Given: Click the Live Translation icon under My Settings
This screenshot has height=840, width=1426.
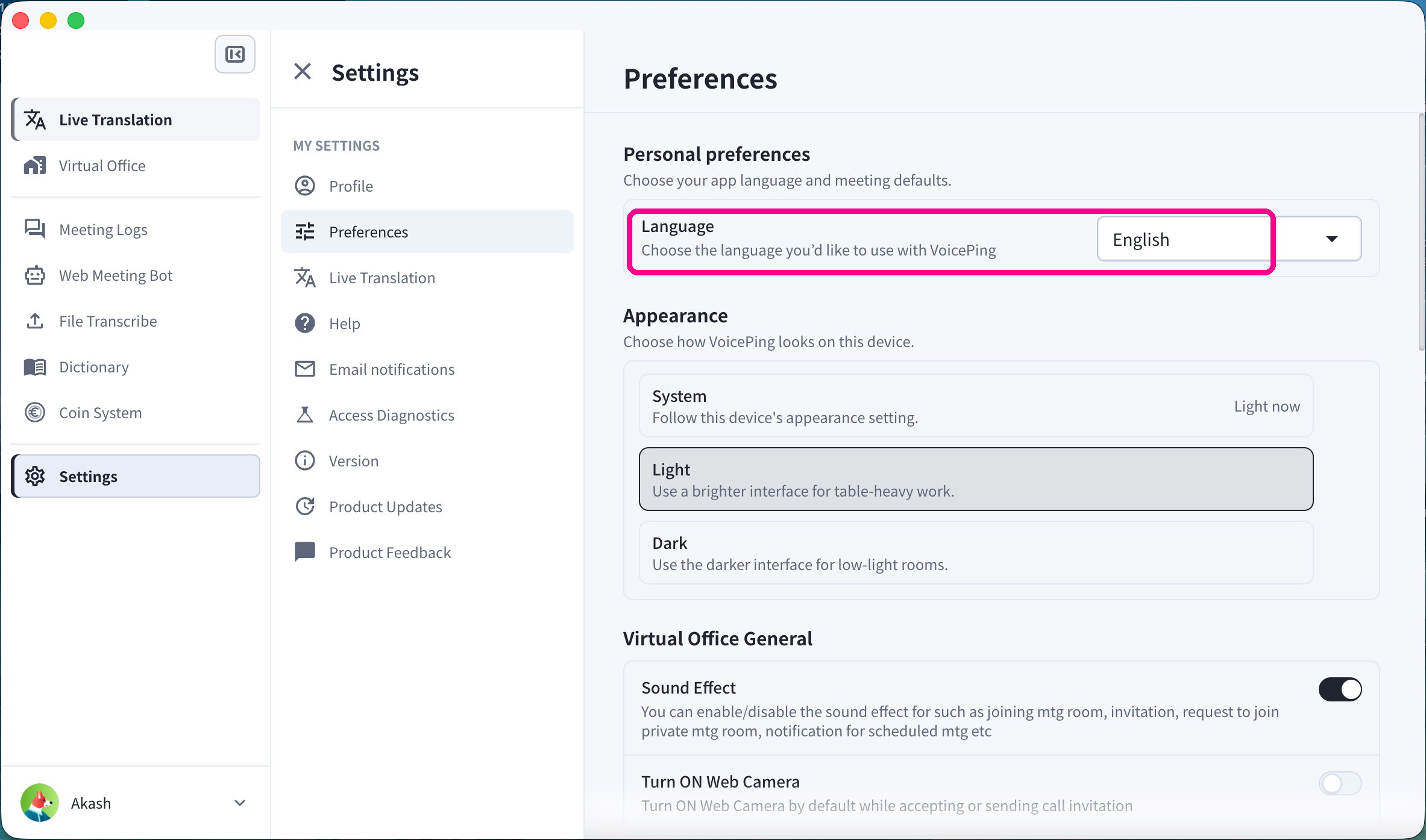Looking at the screenshot, I should point(305,278).
